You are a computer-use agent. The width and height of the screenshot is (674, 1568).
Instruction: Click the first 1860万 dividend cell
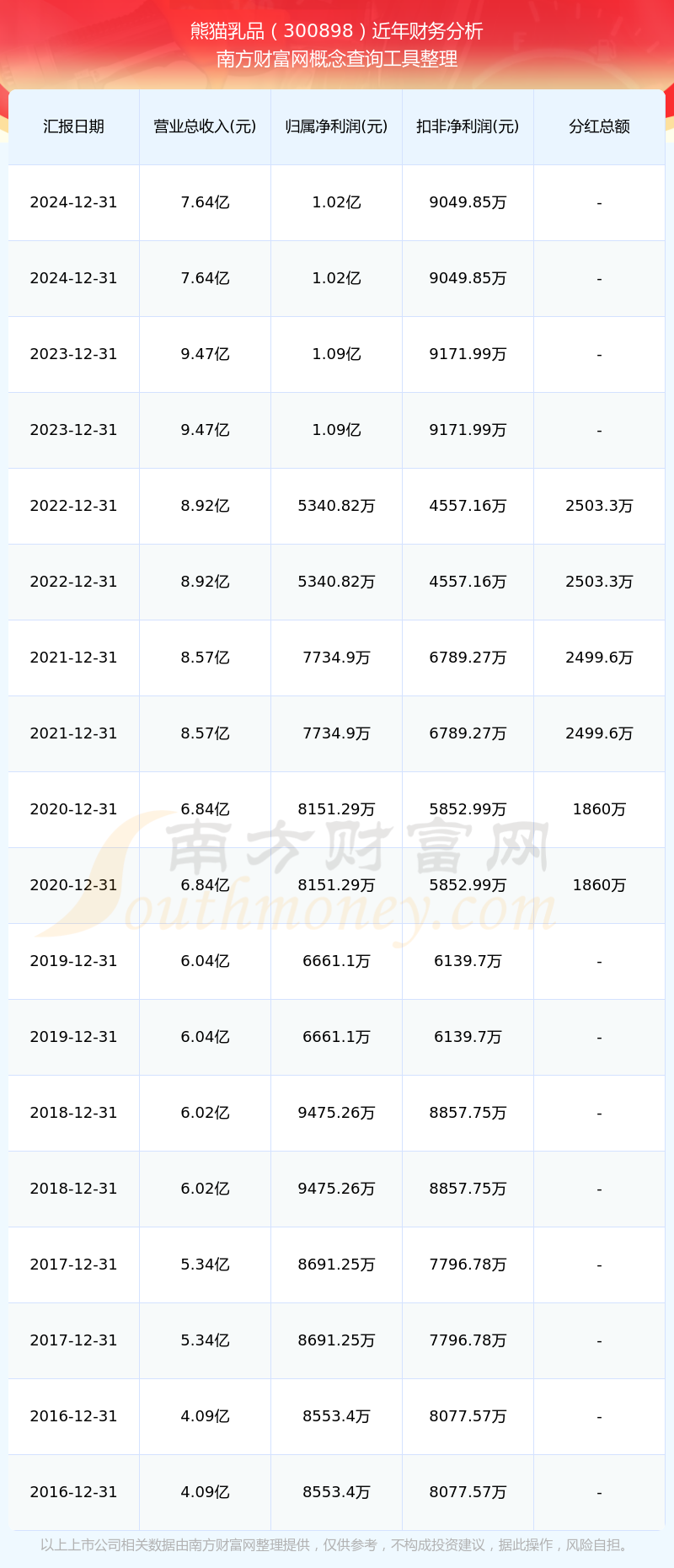(x=599, y=809)
